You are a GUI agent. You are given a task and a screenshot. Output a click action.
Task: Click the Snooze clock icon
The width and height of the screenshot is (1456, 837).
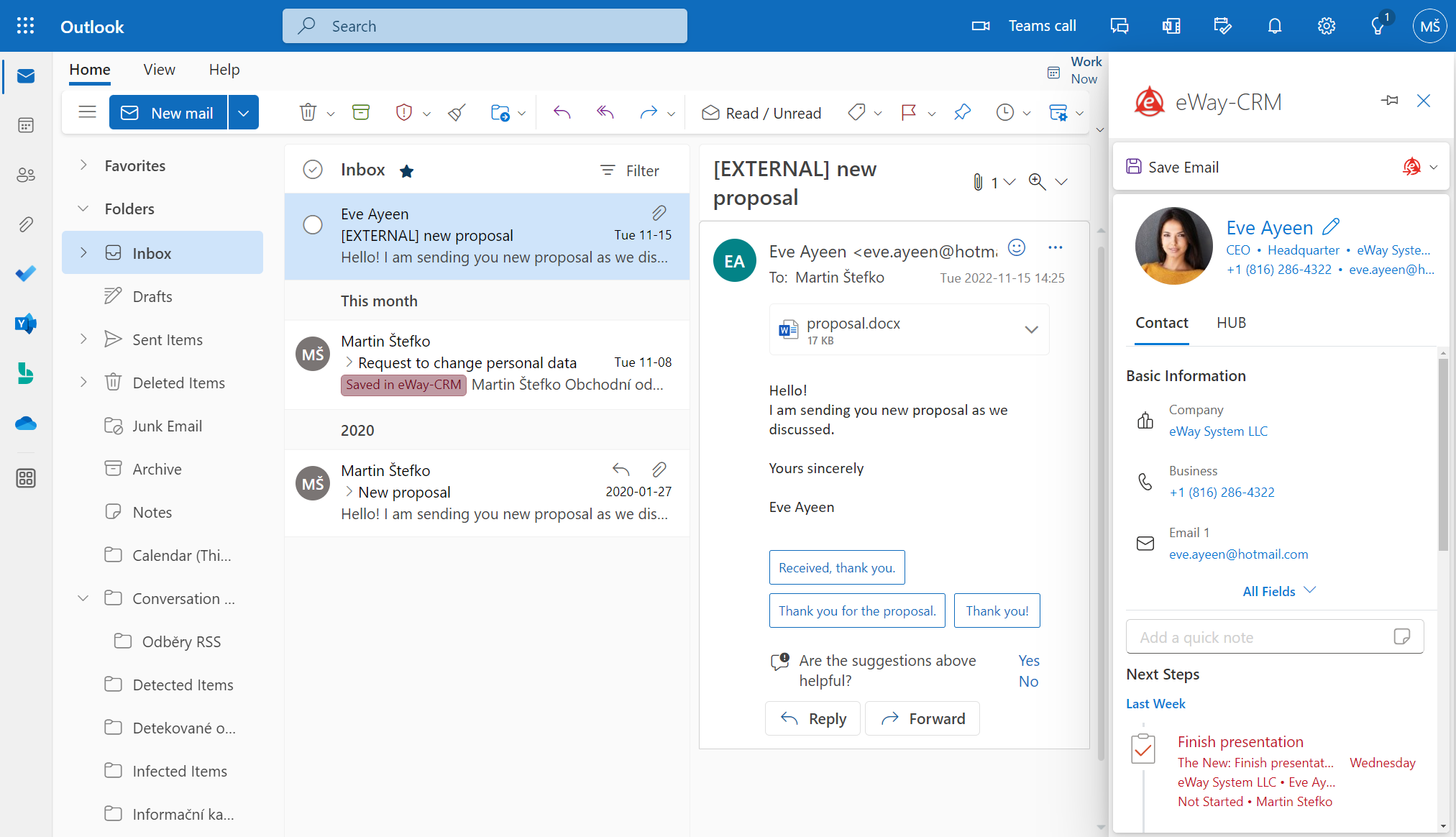tap(1005, 113)
